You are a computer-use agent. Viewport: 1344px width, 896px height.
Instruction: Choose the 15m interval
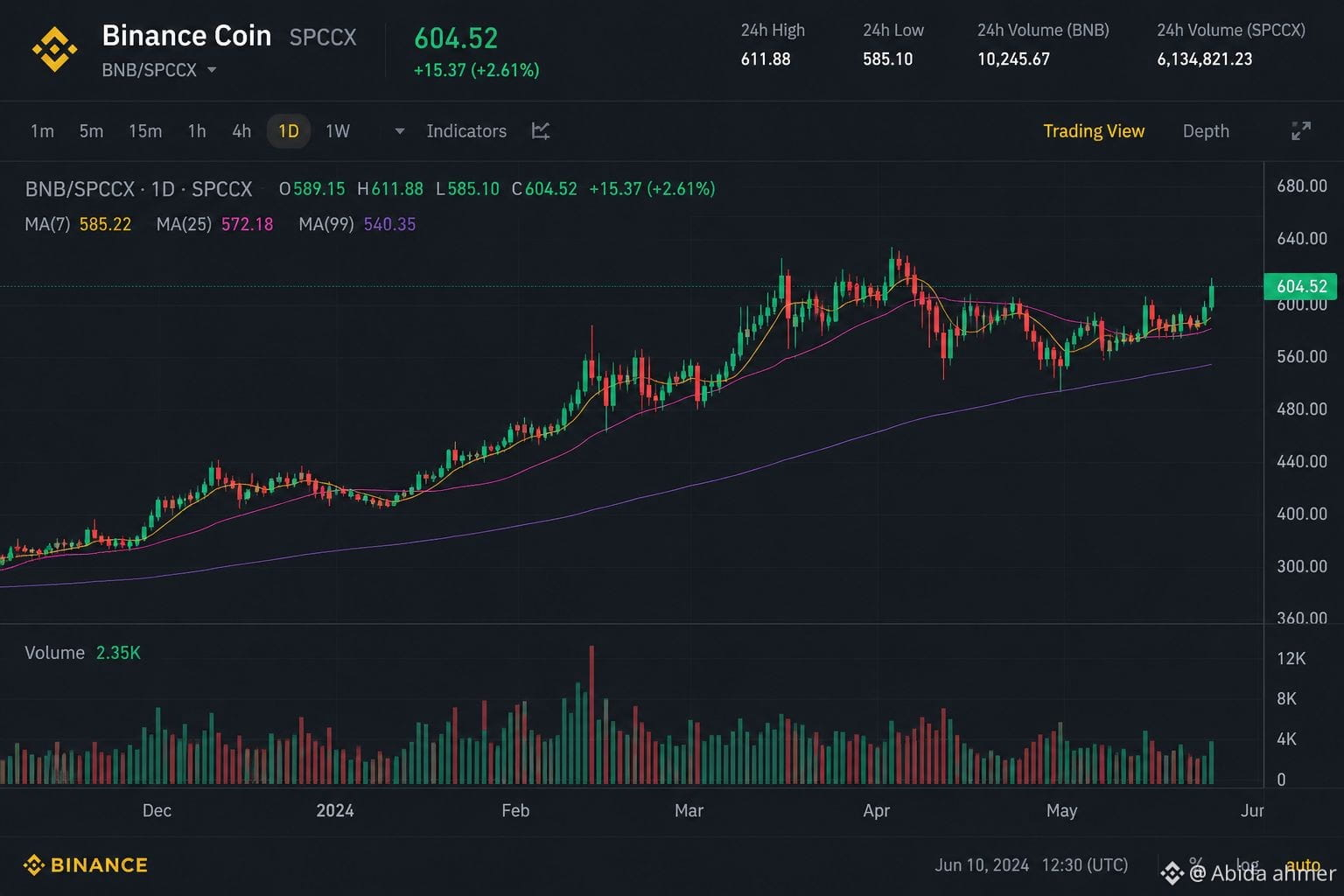click(145, 131)
